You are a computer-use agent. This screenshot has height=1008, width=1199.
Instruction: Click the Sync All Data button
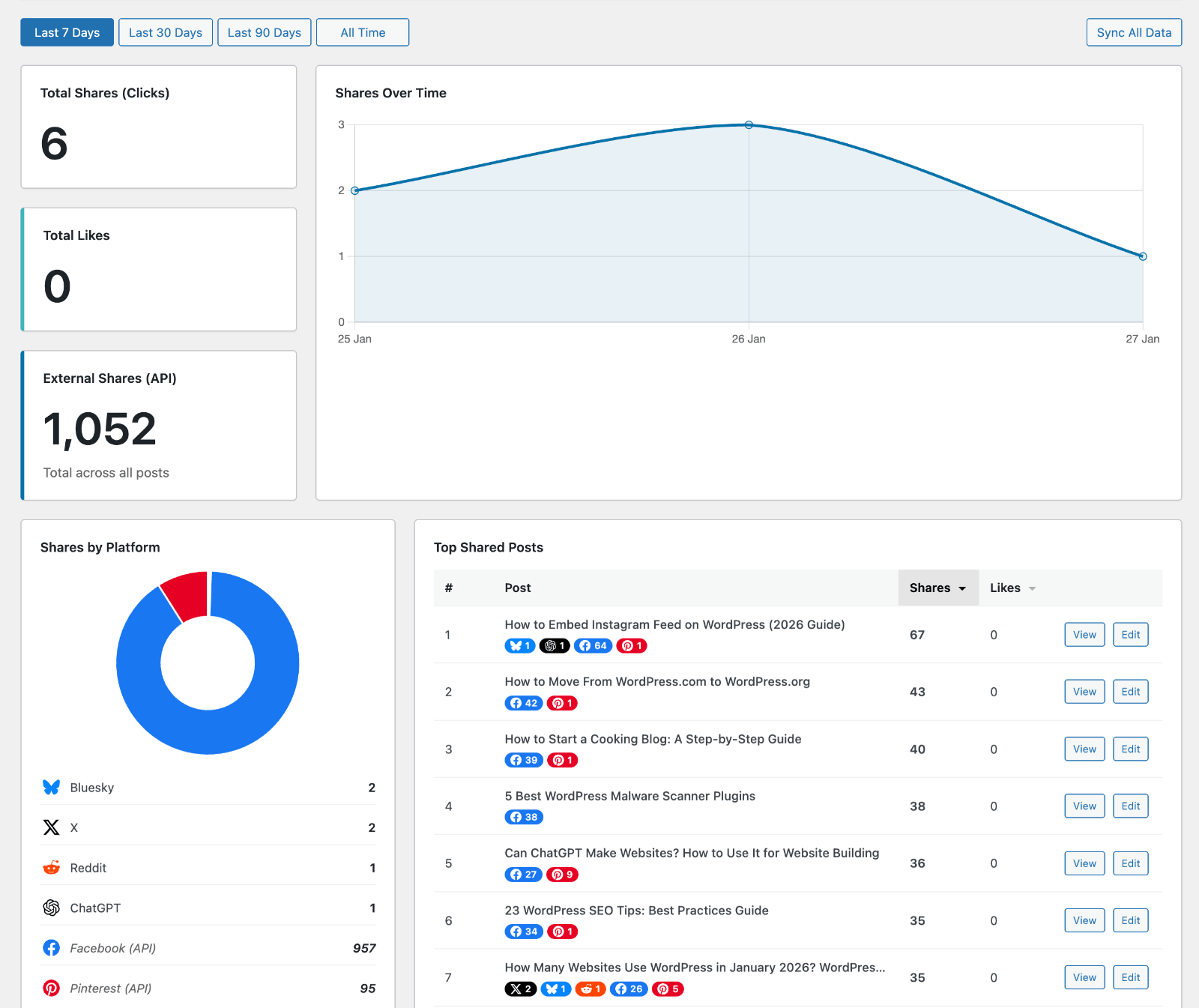[x=1133, y=32]
